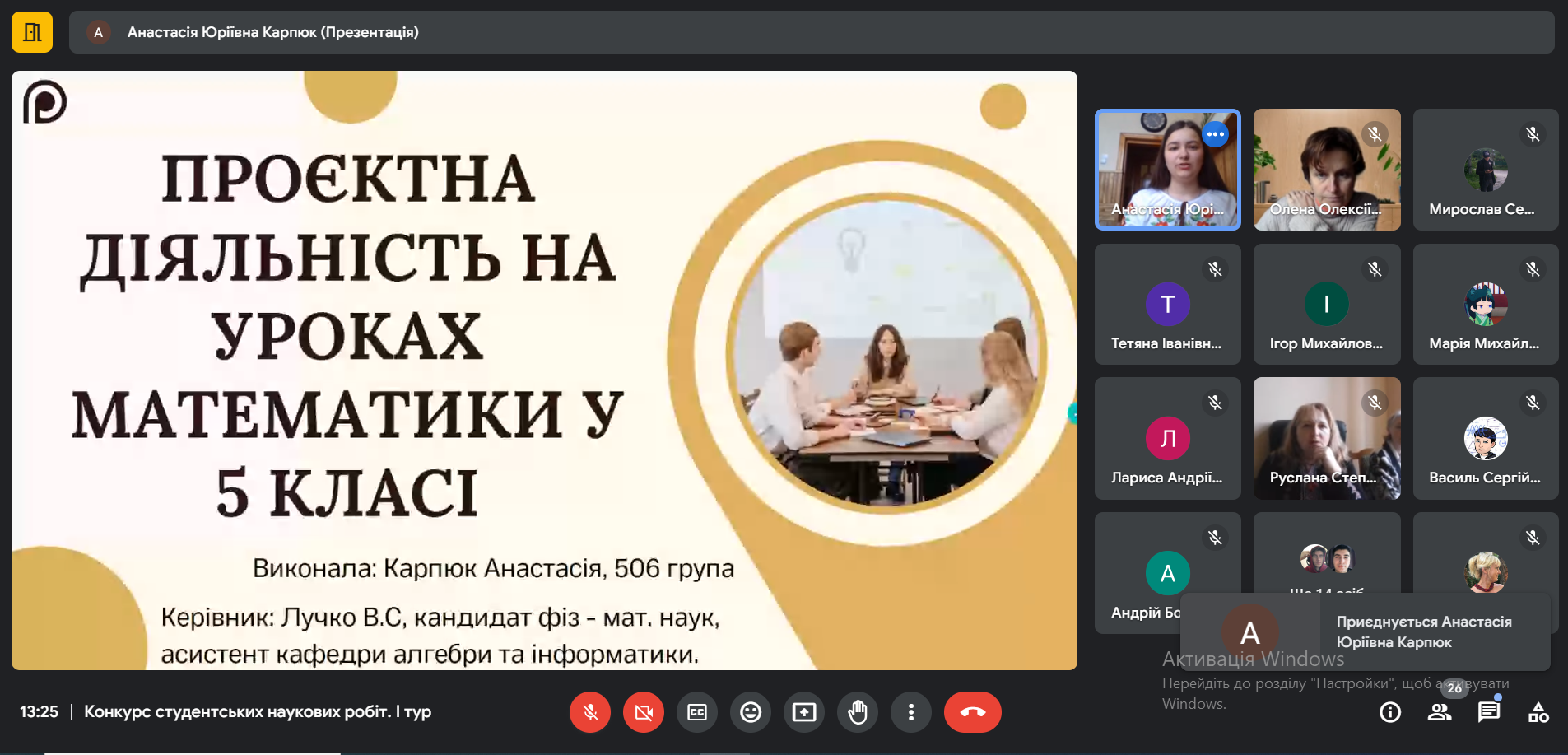
Task: Unmute the microphone in the call toolbar
Action: tap(590, 712)
